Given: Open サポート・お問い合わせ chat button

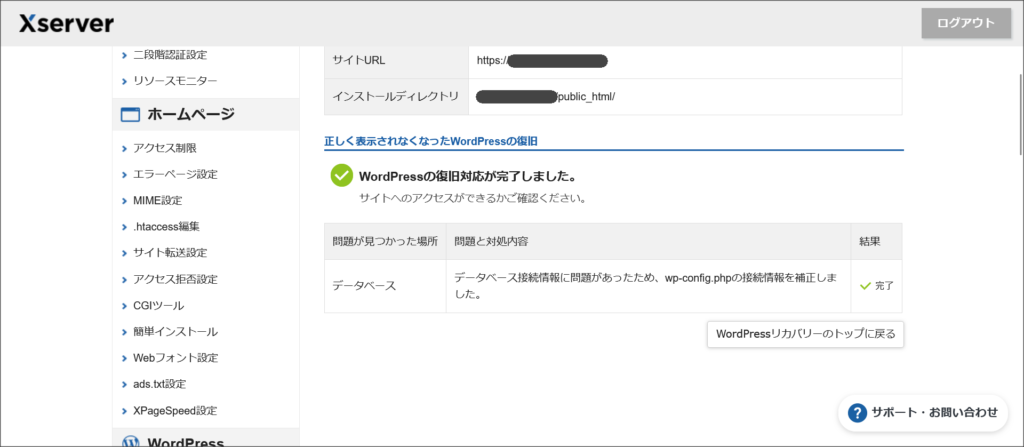Looking at the screenshot, I should [x=923, y=412].
